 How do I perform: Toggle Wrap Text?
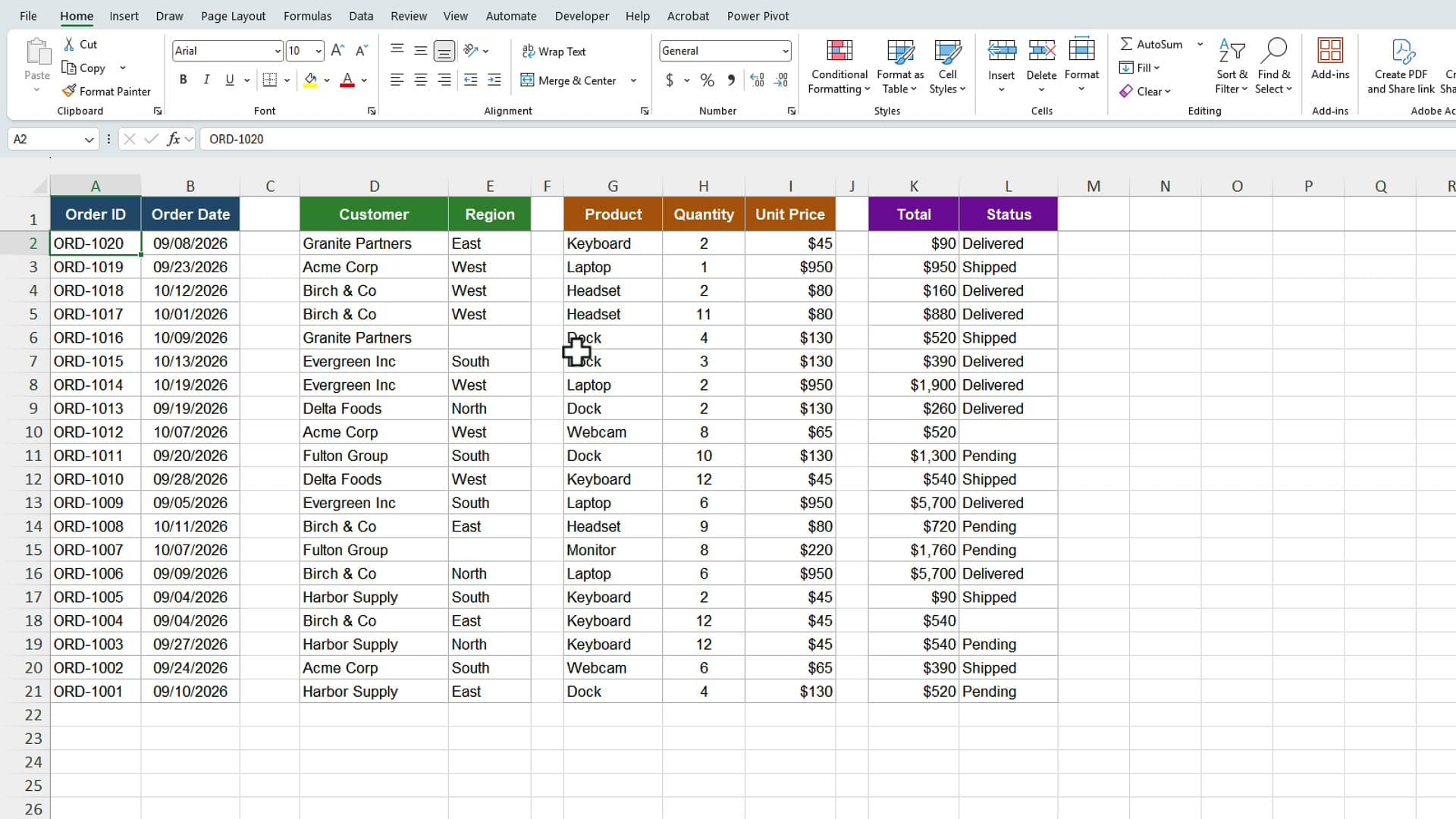pos(554,51)
